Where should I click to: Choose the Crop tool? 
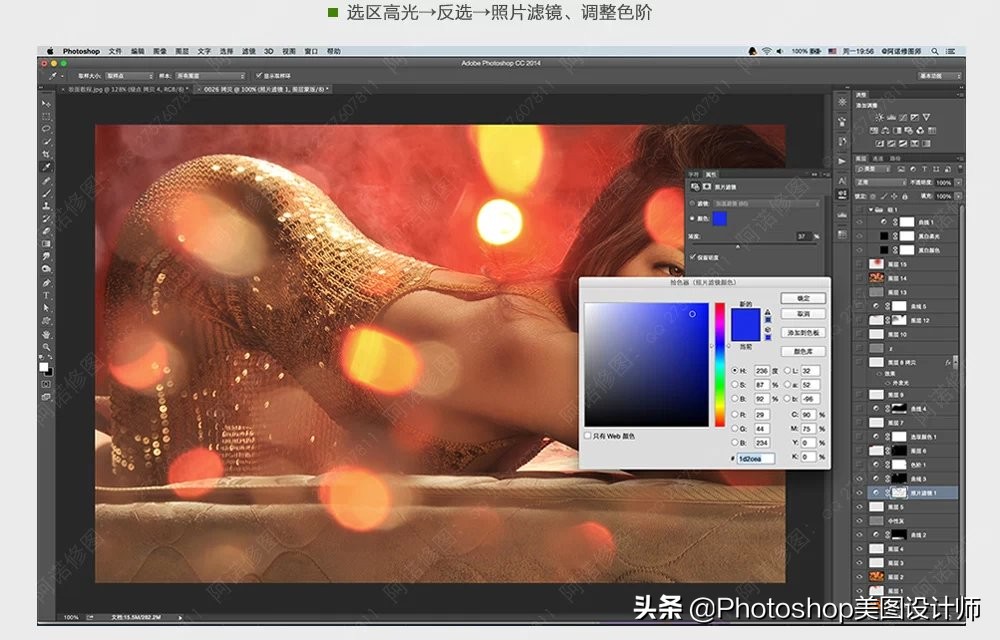(45, 155)
